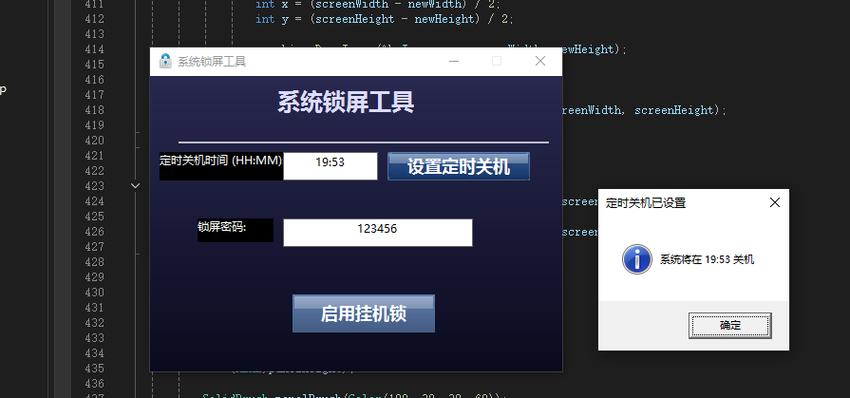Click 'screenHeight' text on line 418

coord(674,110)
